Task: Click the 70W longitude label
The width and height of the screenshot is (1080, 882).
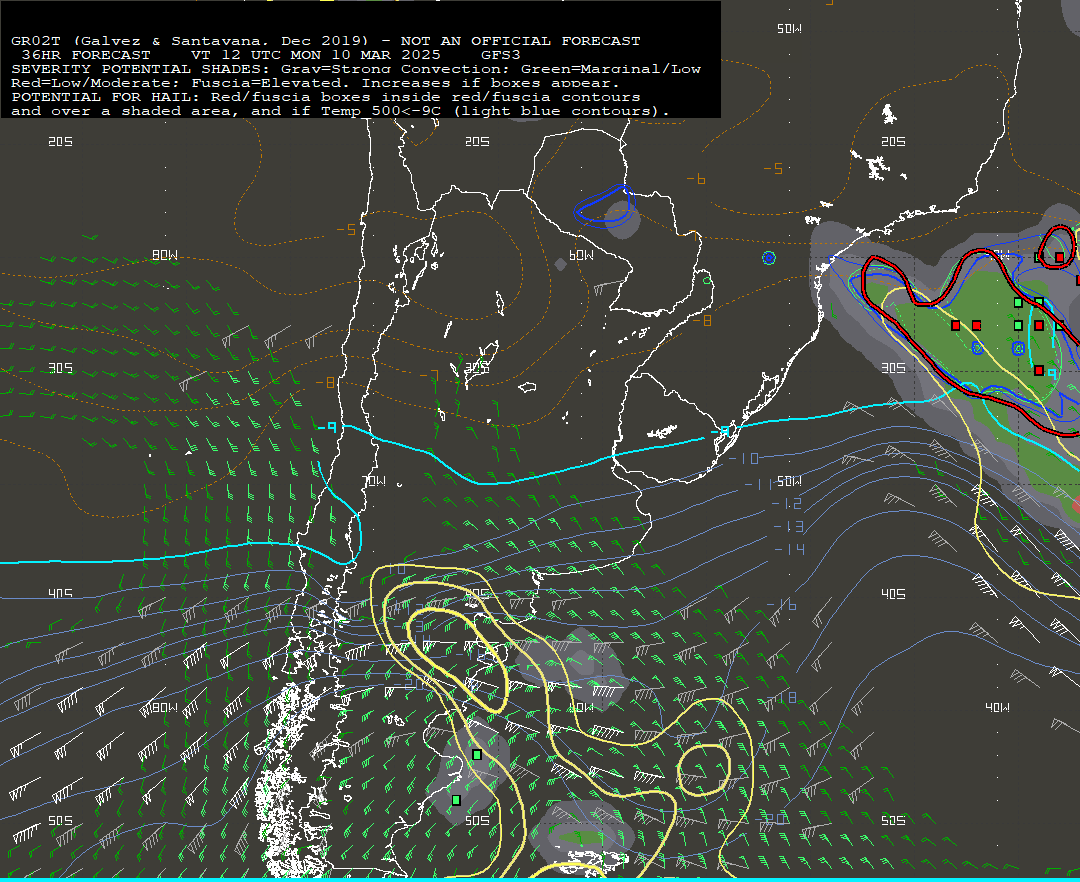Action: tap(374, 481)
